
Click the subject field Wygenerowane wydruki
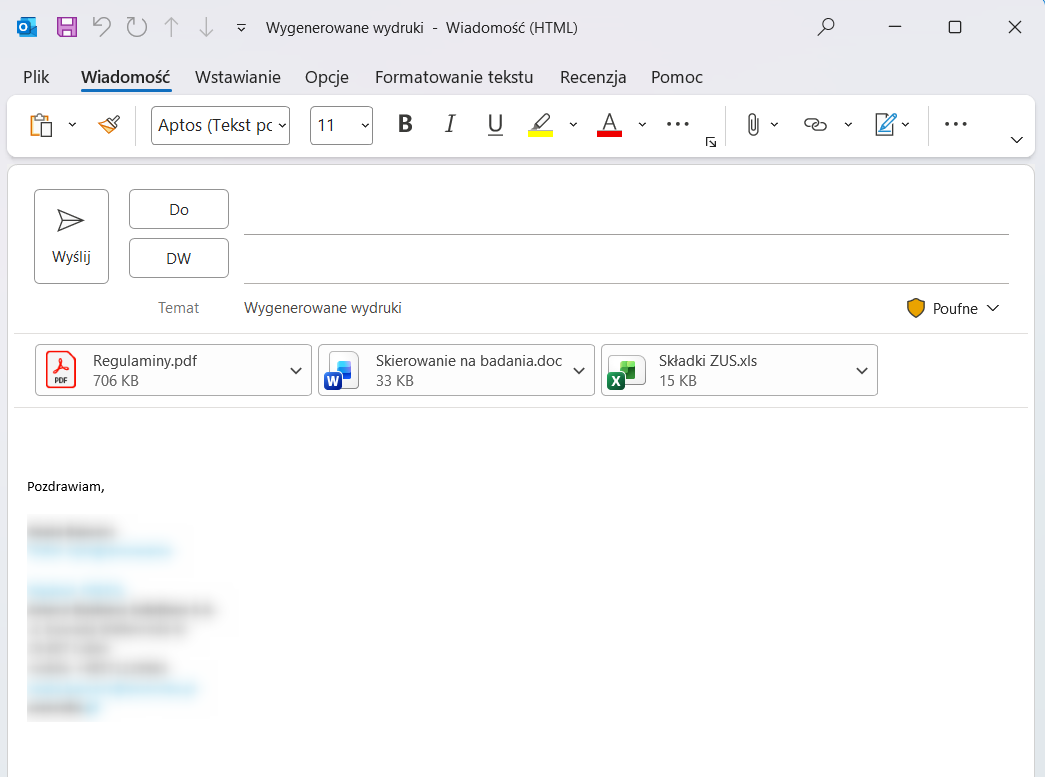323,308
